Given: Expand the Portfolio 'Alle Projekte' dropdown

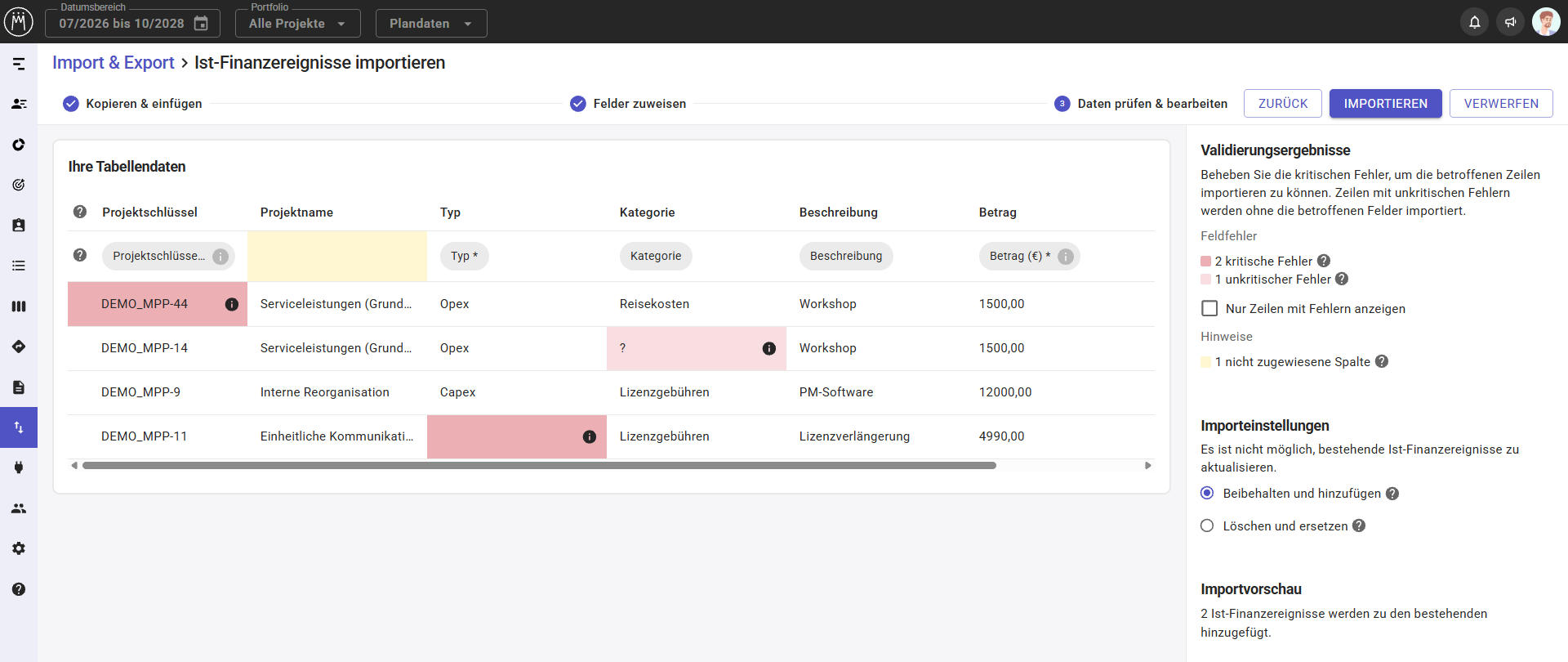Looking at the screenshot, I should pos(297,23).
